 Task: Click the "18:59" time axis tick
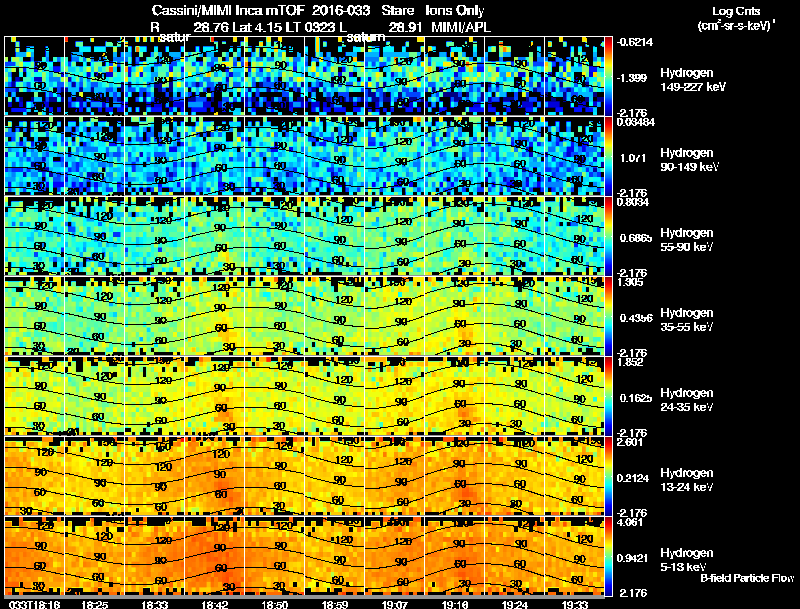tap(335, 604)
